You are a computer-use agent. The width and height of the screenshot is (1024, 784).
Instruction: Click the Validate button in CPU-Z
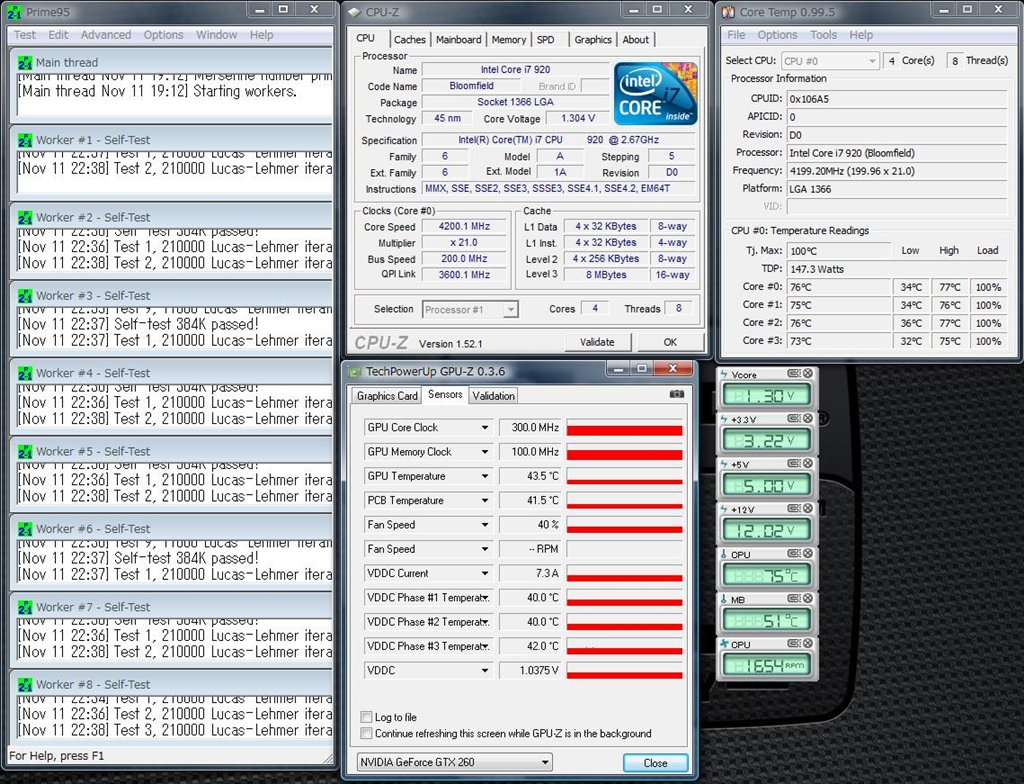[x=597, y=342]
